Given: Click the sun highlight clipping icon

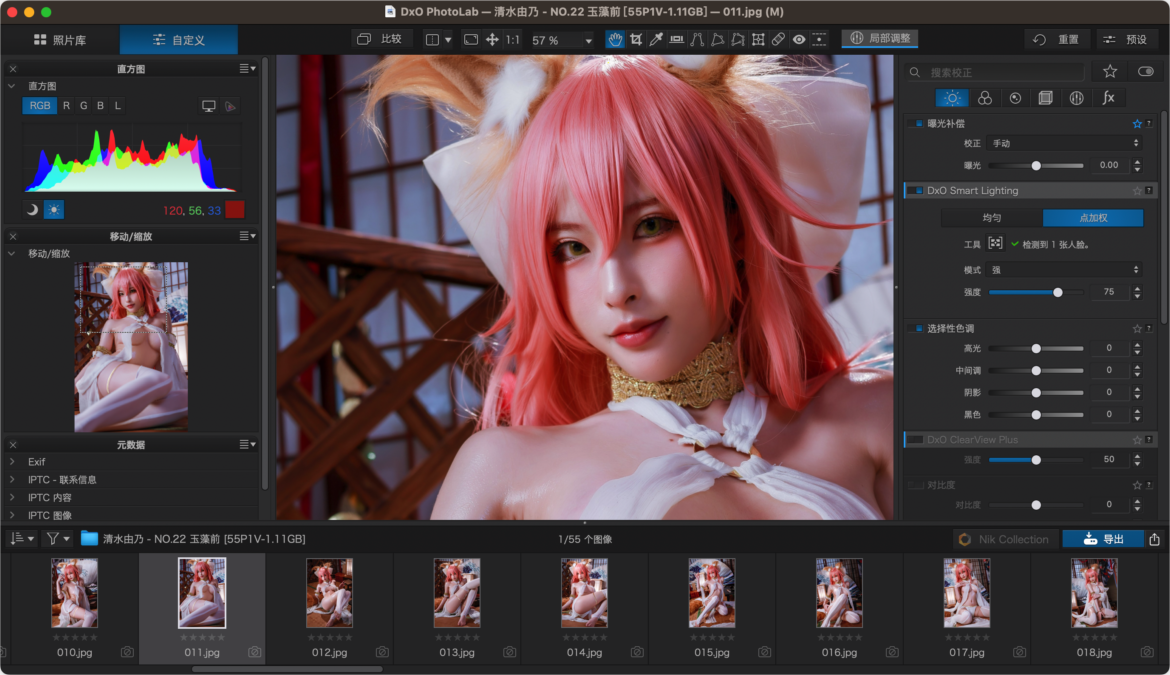Looking at the screenshot, I should pyautogui.click(x=54, y=210).
